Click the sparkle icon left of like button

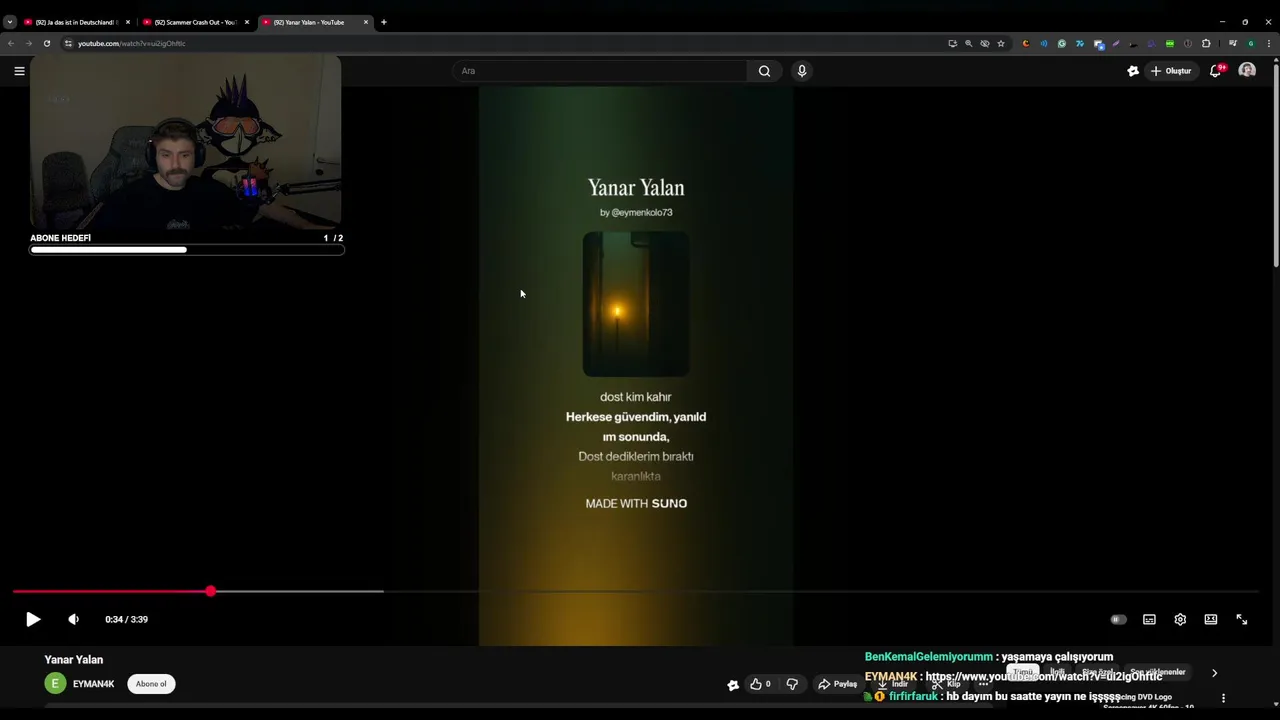pyautogui.click(x=733, y=684)
